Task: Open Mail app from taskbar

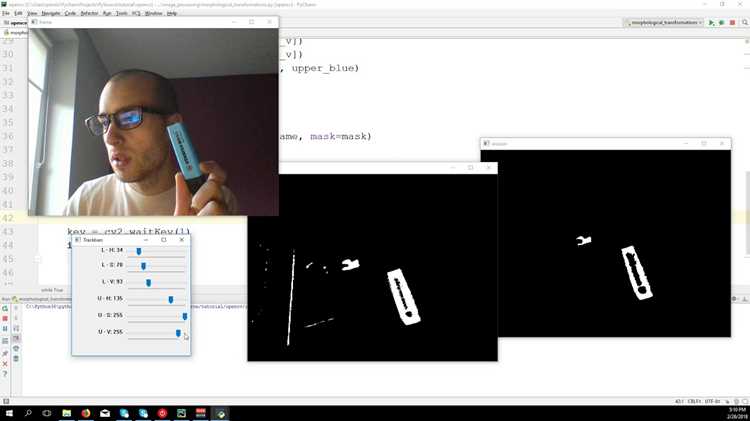Action: [x=105, y=413]
